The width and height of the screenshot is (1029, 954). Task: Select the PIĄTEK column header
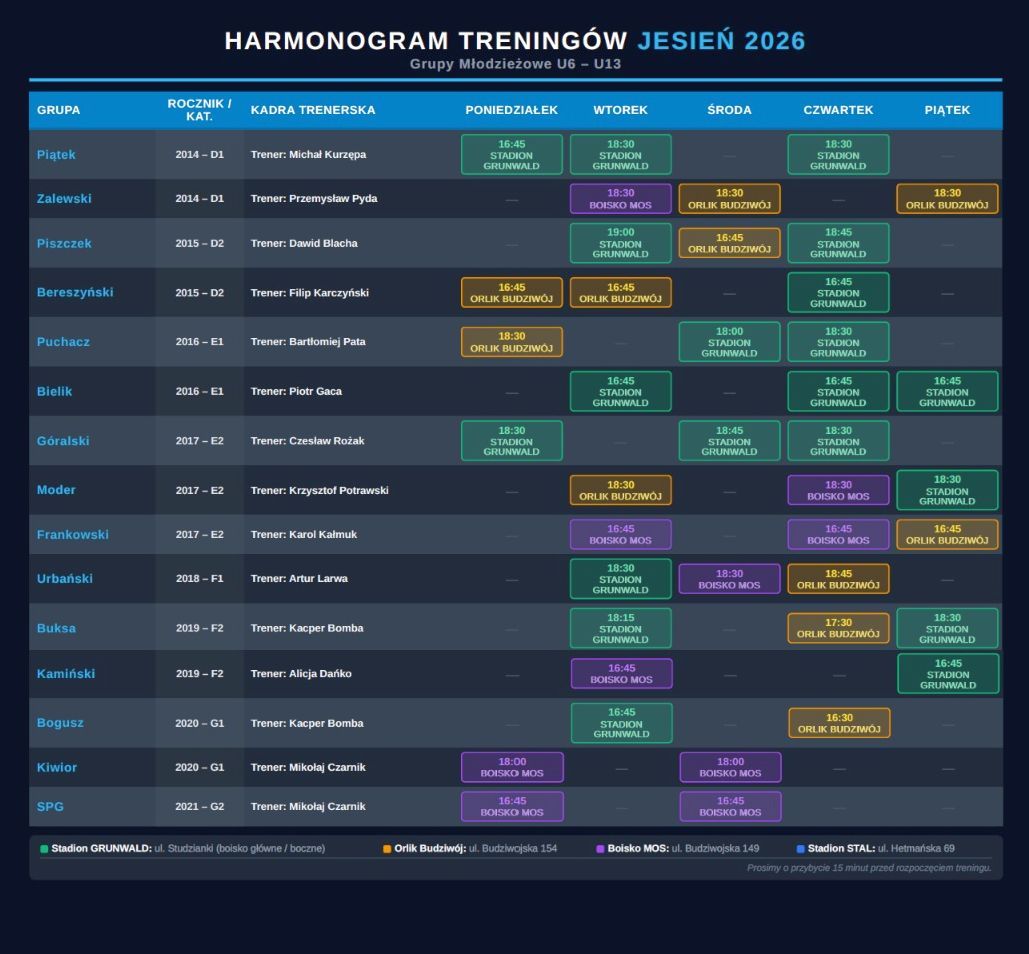947,110
